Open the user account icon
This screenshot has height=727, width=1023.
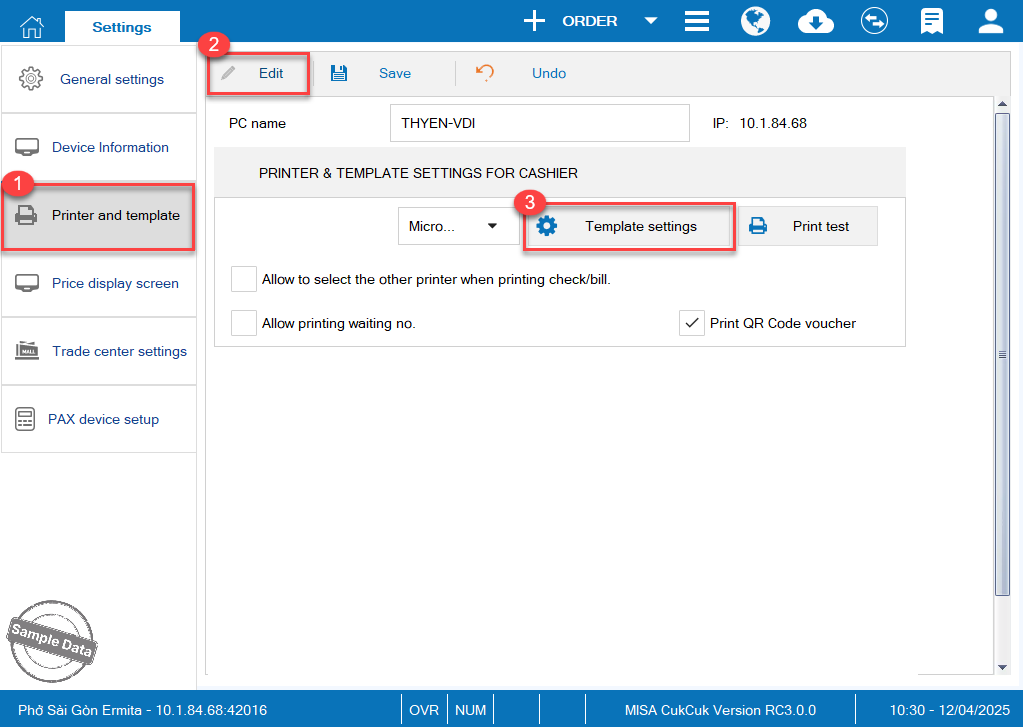point(990,21)
